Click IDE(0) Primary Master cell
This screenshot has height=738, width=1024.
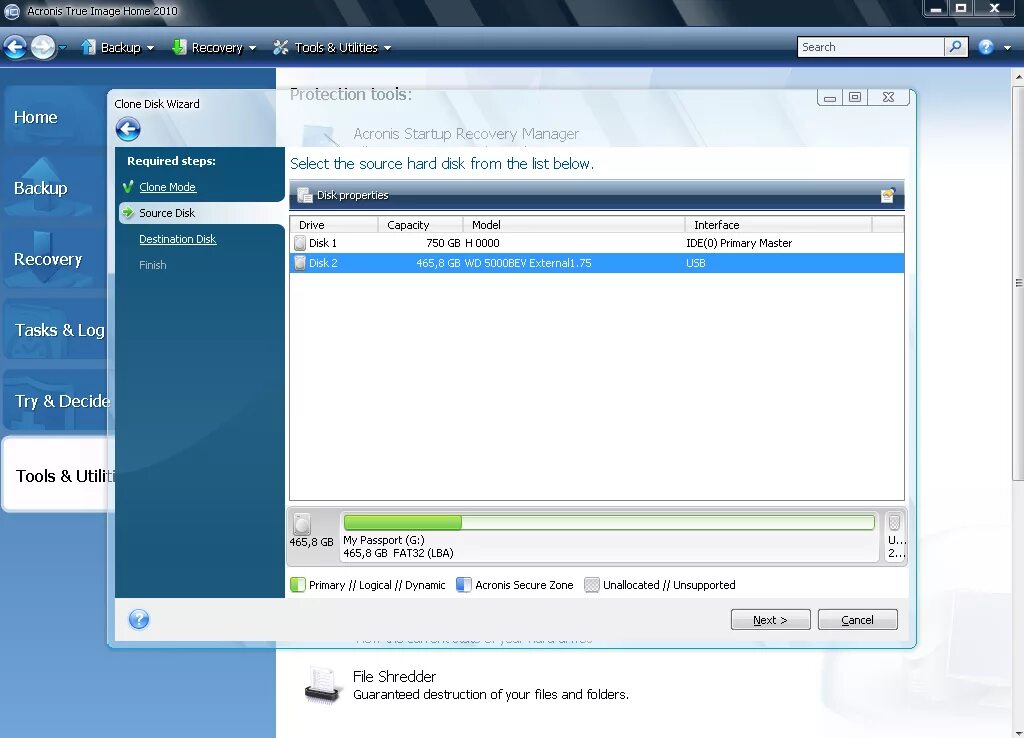click(739, 243)
